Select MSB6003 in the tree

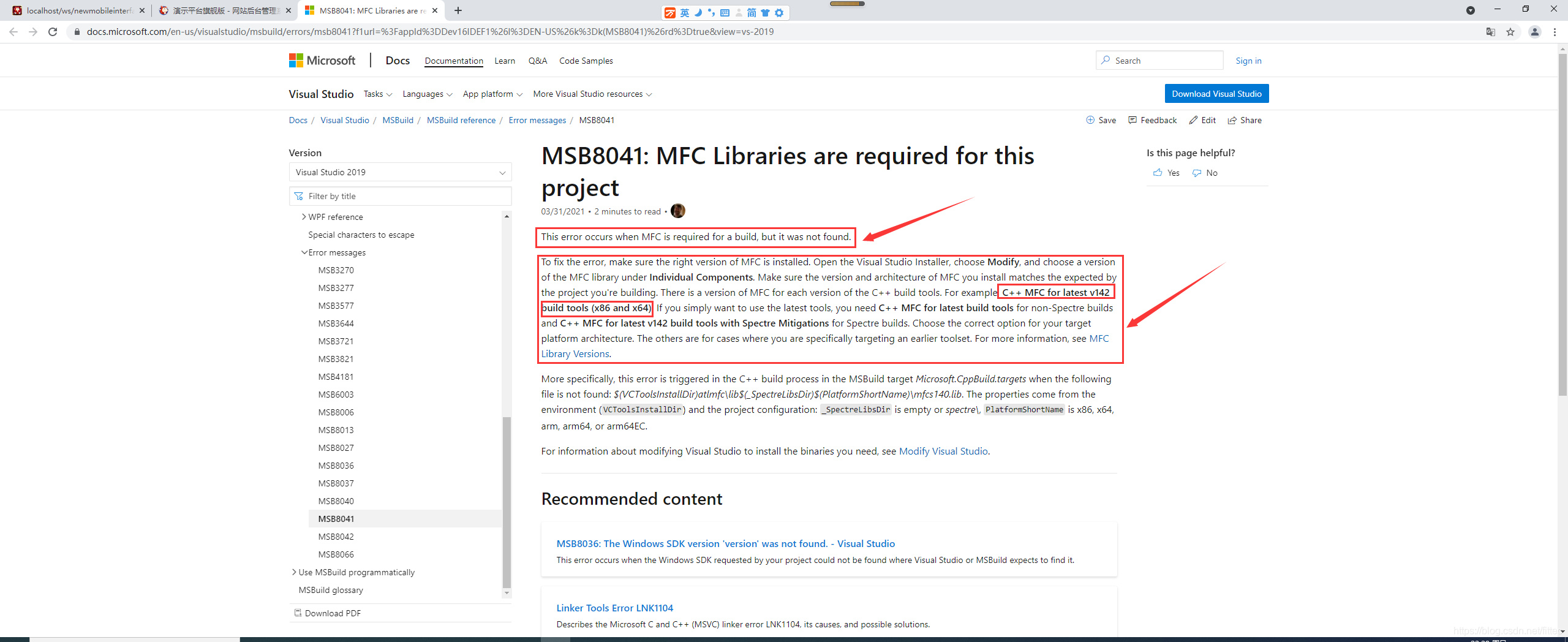coord(336,395)
